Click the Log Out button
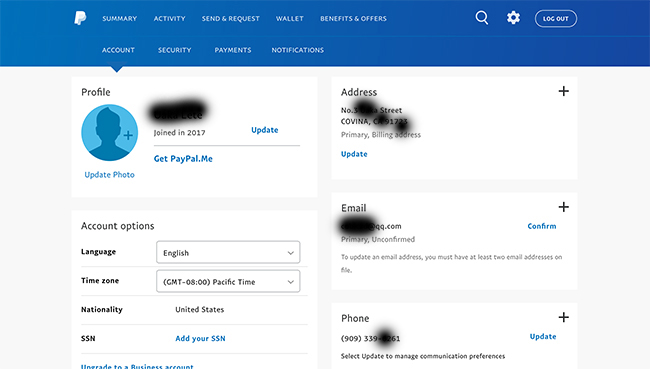650x369 pixels. [555, 19]
